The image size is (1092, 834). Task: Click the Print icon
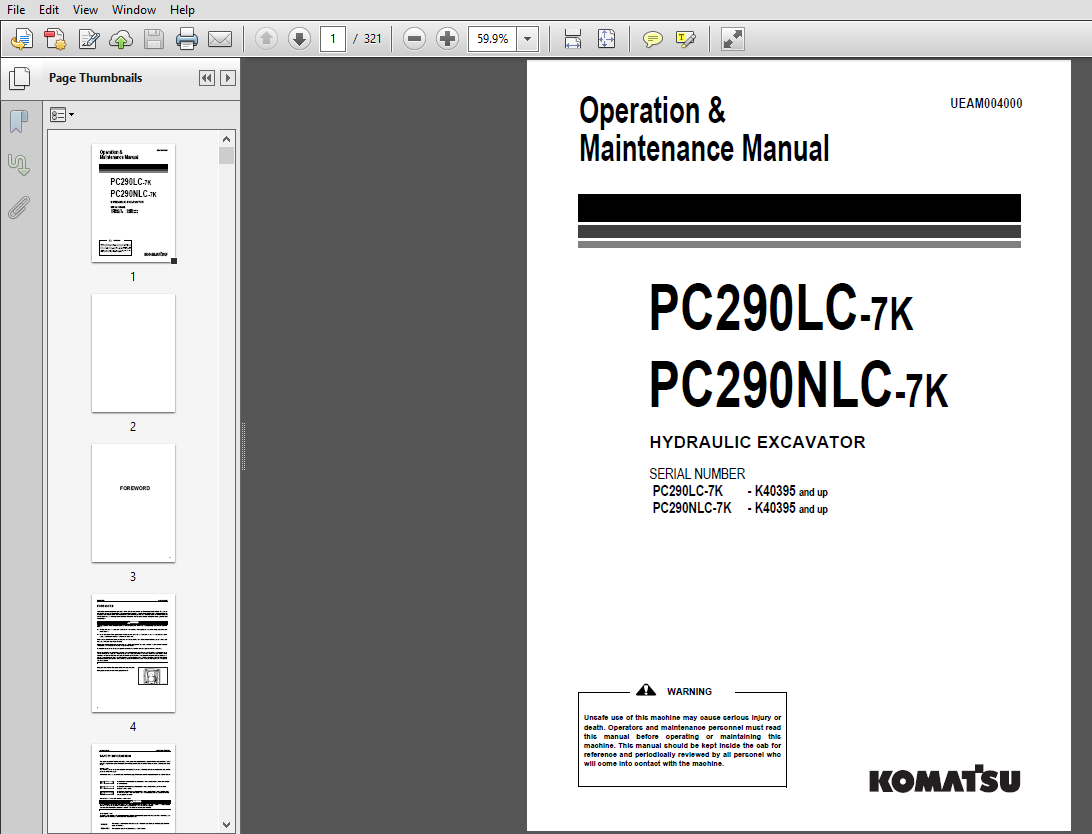[187, 39]
